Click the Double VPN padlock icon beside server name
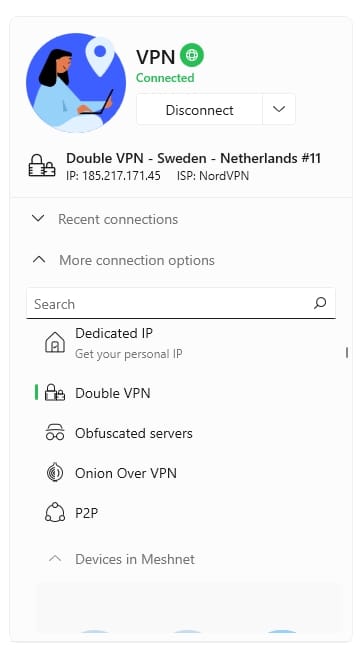363x656 pixels. (42, 165)
